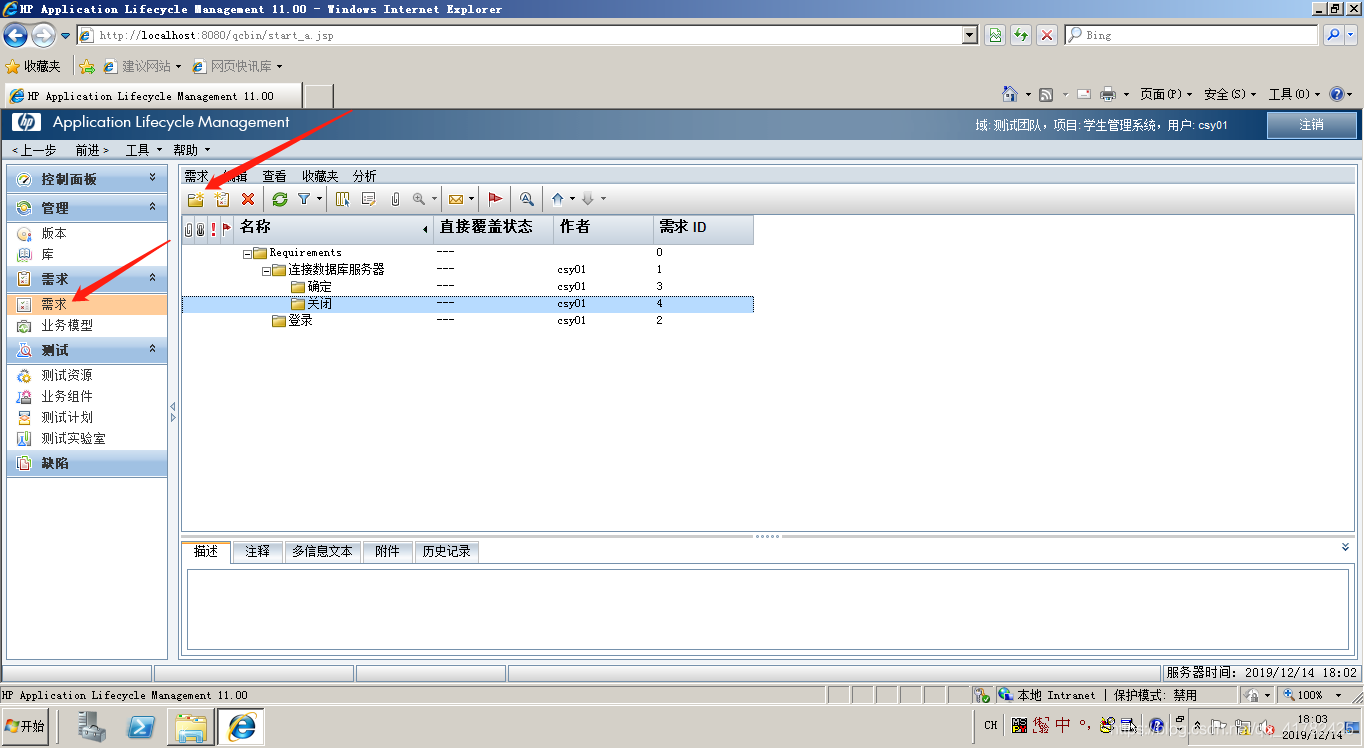Sort by the 需求 ID column header
The width and height of the screenshot is (1364, 748).
(703, 228)
